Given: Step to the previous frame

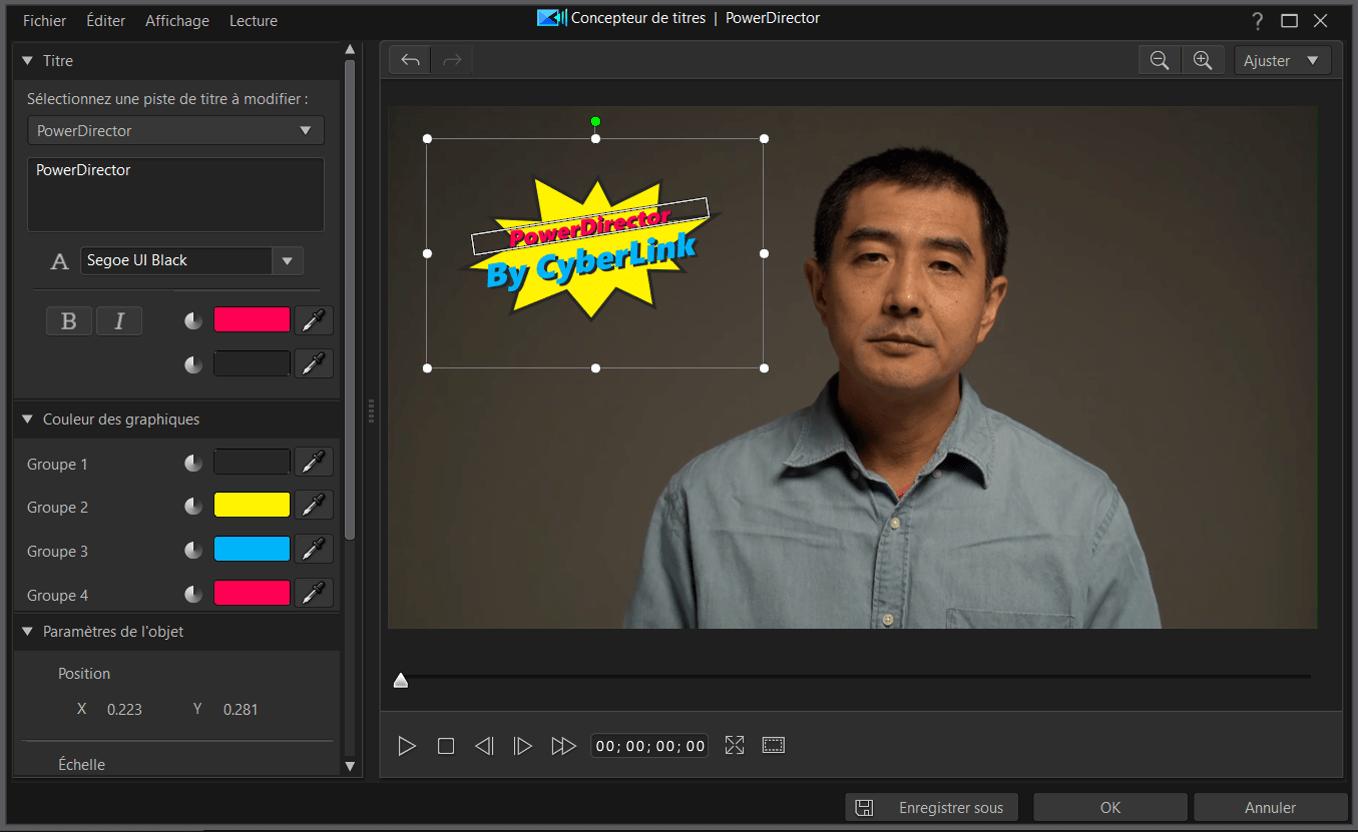Looking at the screenshot, I should pyautogui.click(x=484, y=746).
